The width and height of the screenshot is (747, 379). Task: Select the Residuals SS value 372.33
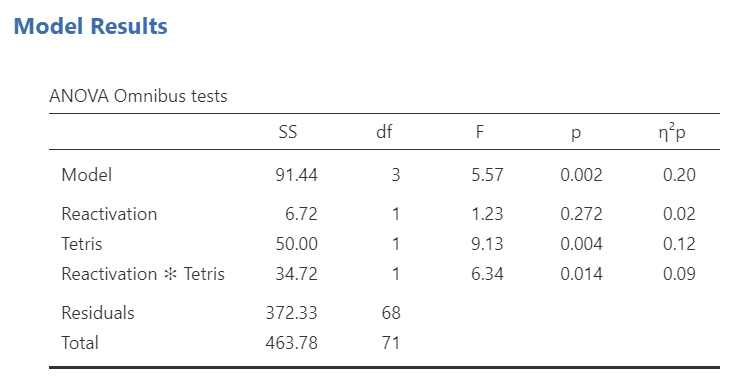[x=292, y=313]
